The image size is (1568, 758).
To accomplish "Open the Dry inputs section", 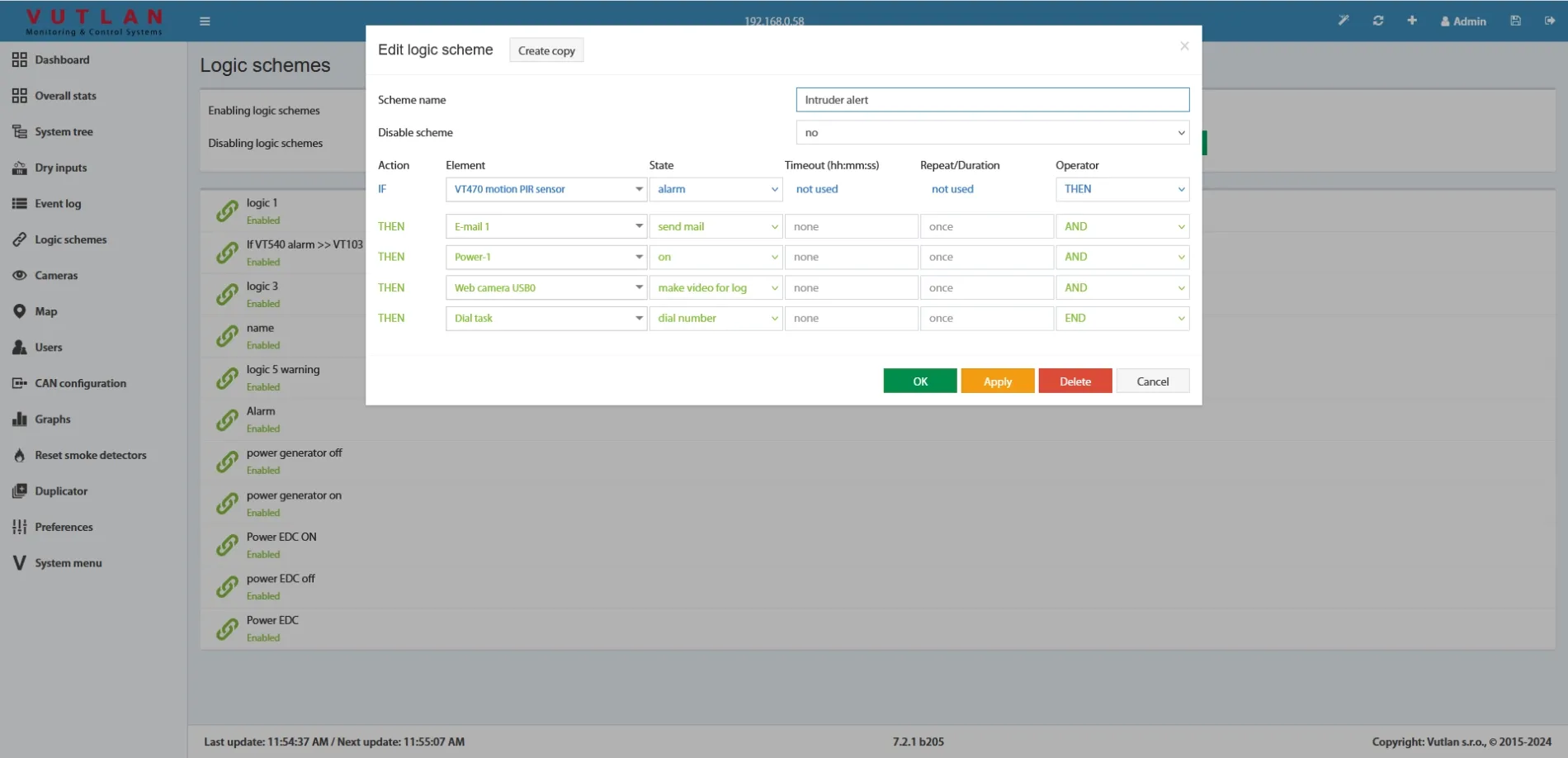I will (60, 168).
